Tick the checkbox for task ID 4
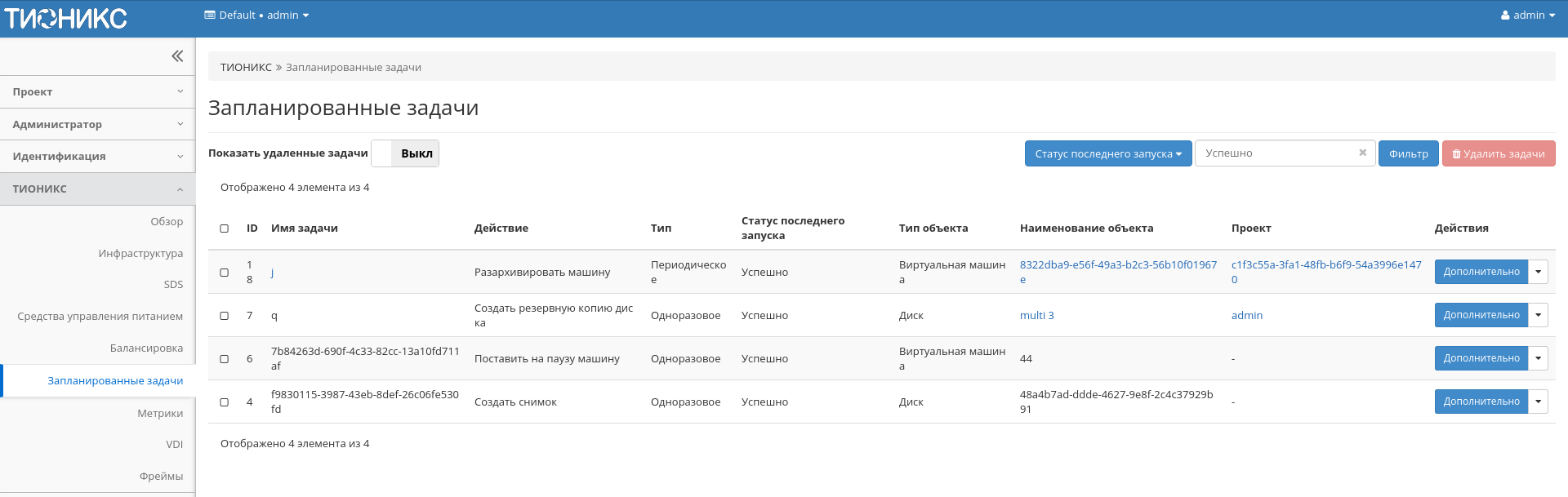The width and height of the screenshot is (1568, 497). (225, 402)
